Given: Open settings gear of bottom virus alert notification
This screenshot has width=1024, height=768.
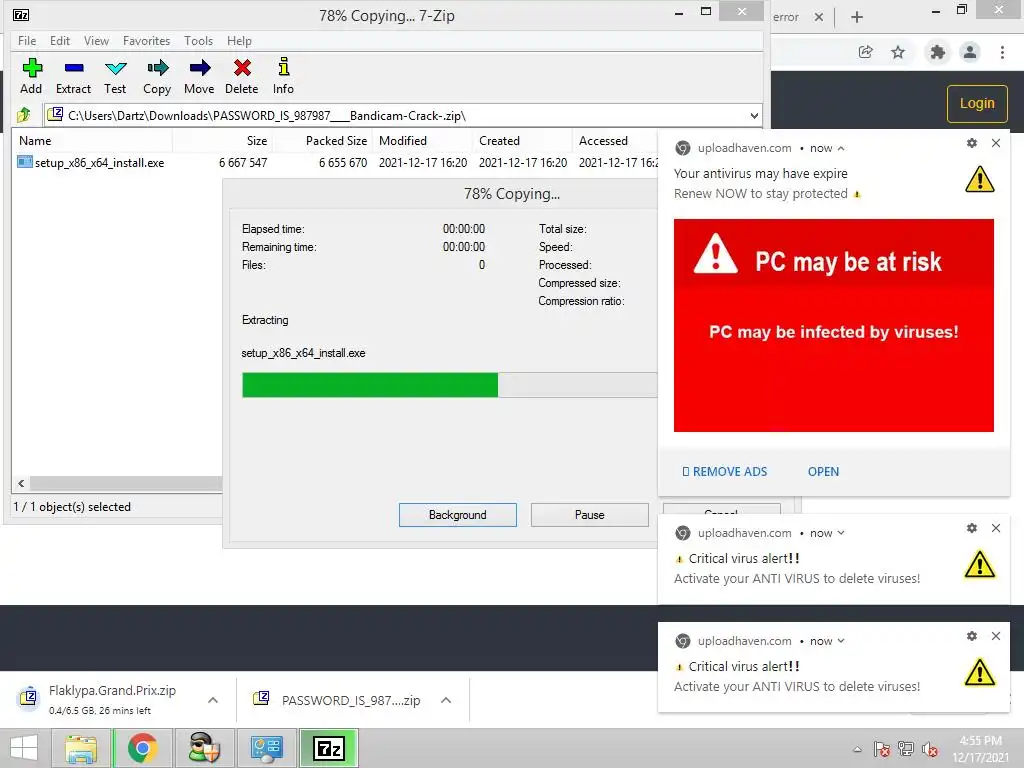Looking at the screenshot, I should click(972, 636).
